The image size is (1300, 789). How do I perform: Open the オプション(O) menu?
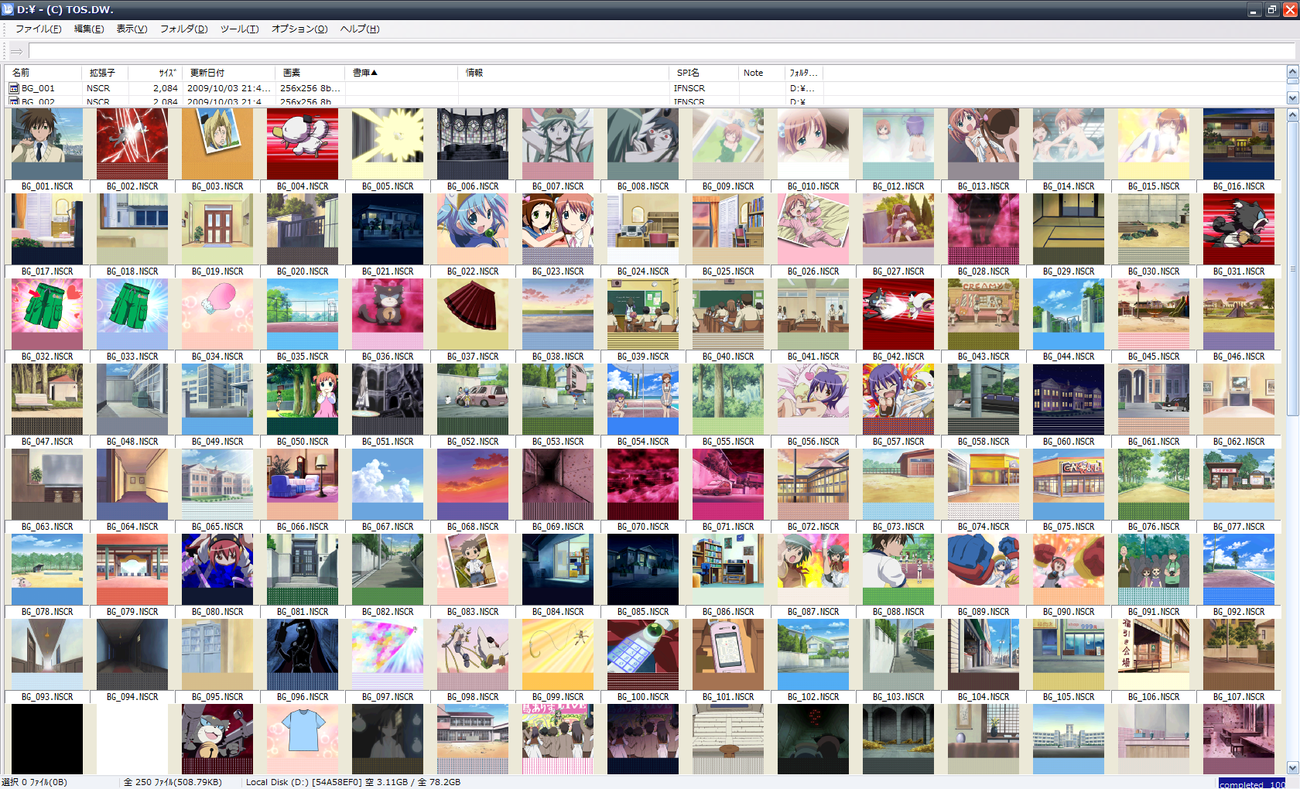299,29
